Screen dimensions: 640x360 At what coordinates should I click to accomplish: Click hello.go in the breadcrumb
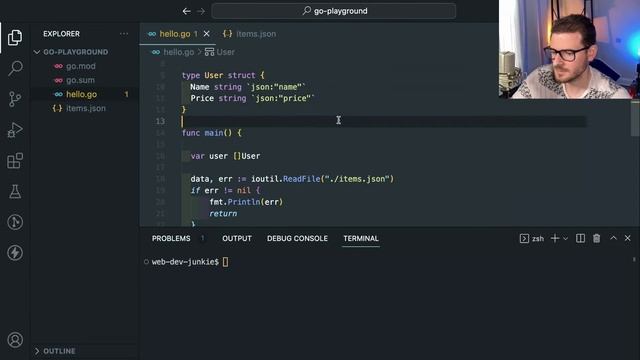(178, 52)
